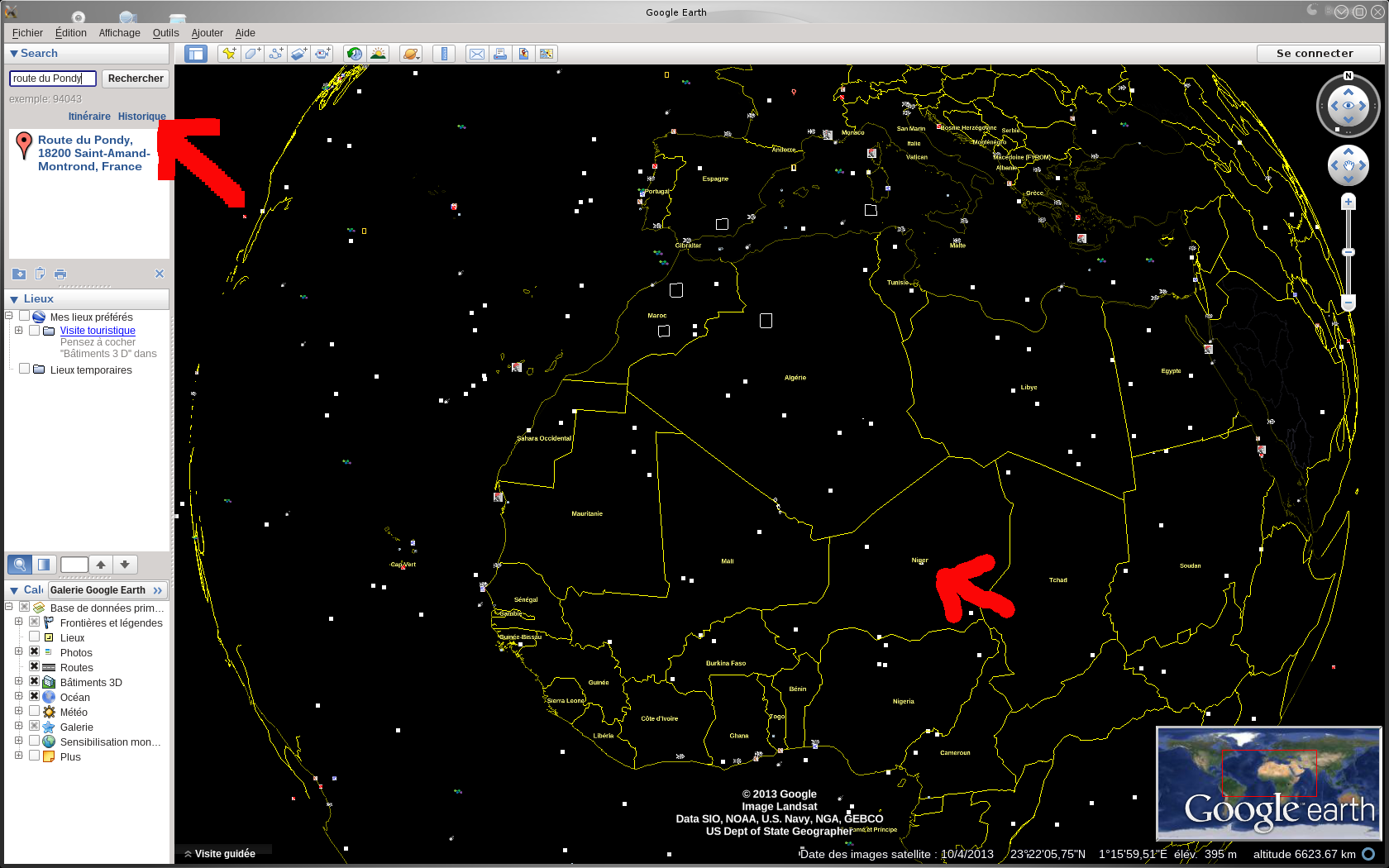Screen dimensions: 1389x868
Task: Click the Look joystick eye control
Action: 1348,106
